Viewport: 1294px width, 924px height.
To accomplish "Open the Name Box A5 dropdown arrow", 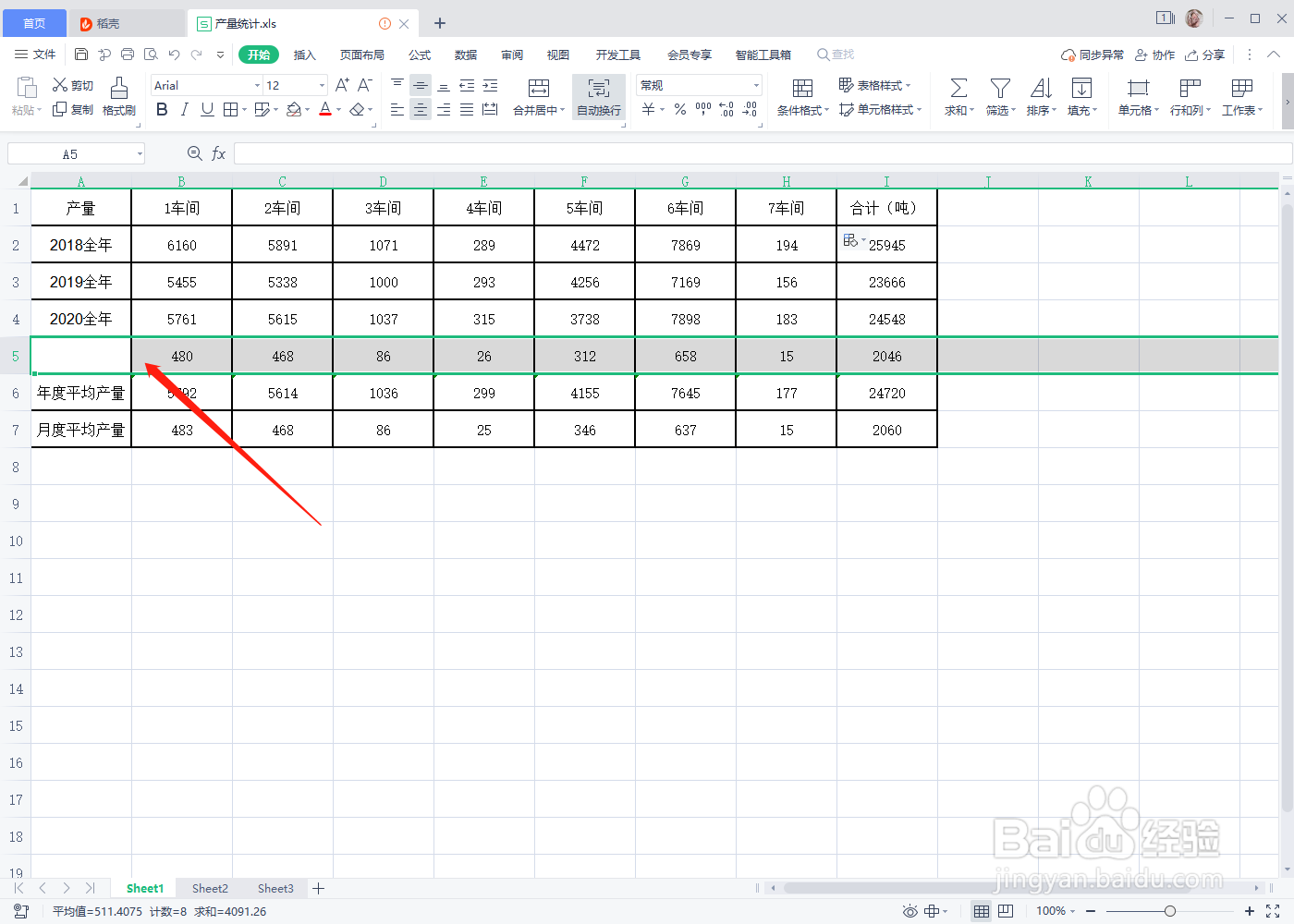I will (140, 153).
